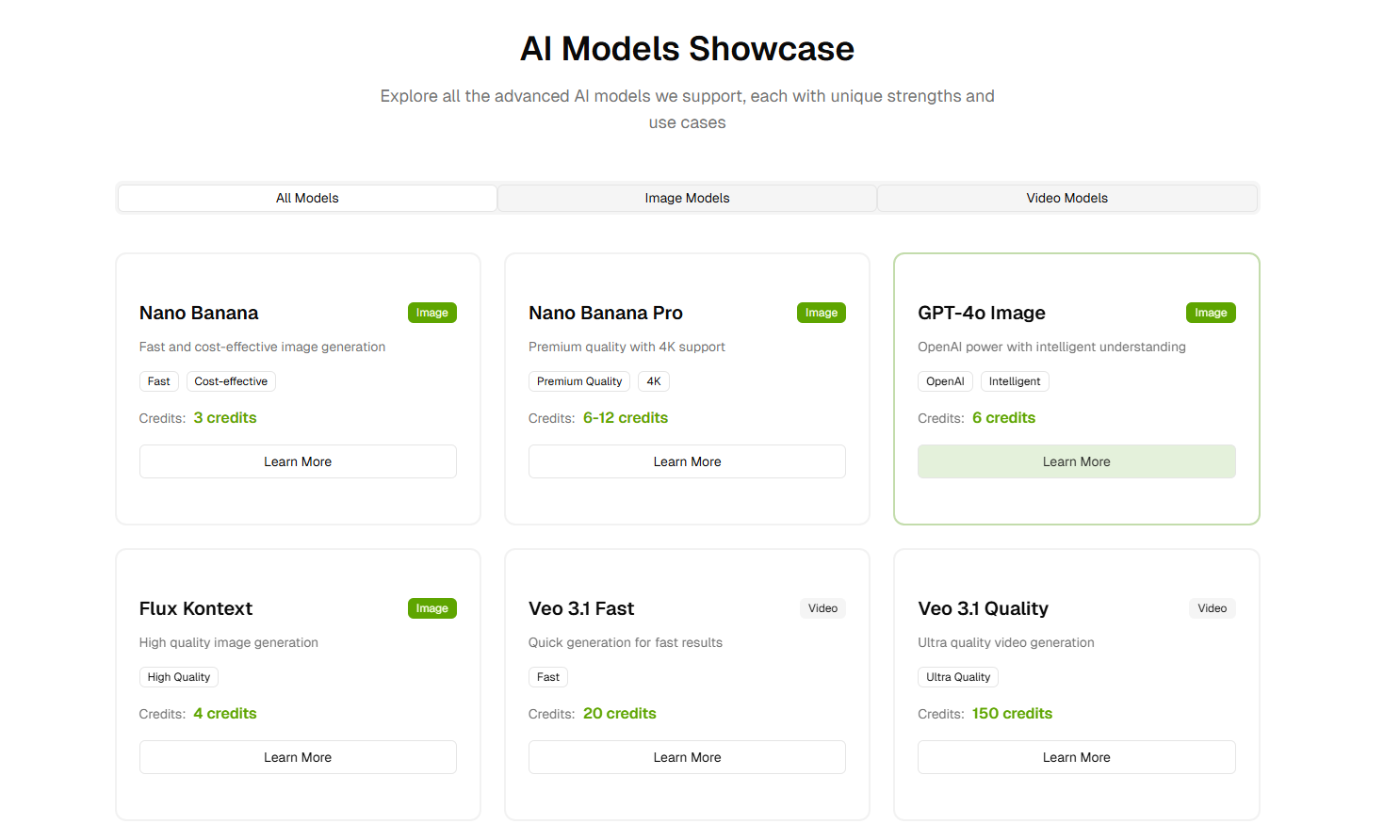Select the Video Models tab
This screenshot has width=1400, height=840.
[x=1066, y=198]
